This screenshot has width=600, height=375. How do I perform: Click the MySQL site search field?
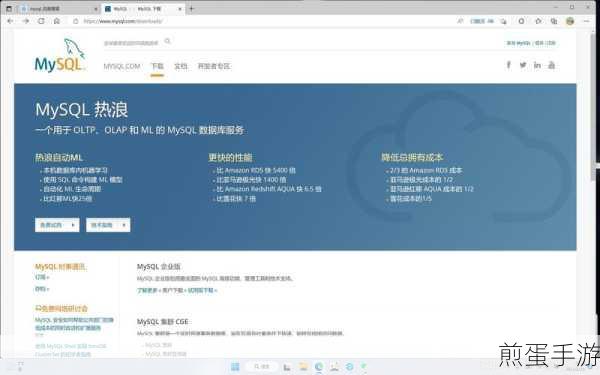[131, 43]
